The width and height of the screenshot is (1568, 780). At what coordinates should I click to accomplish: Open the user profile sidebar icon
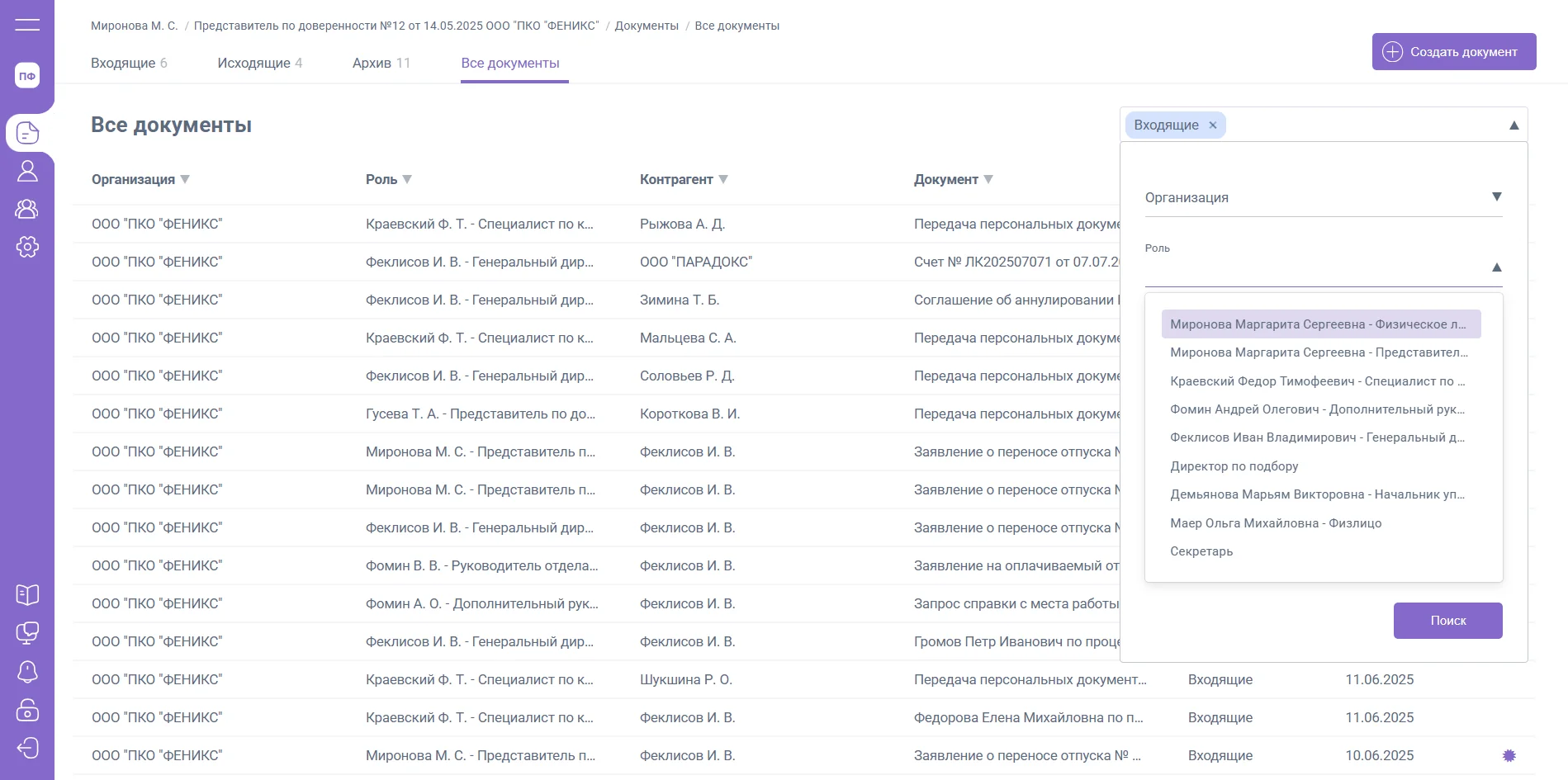click(27, 171)
